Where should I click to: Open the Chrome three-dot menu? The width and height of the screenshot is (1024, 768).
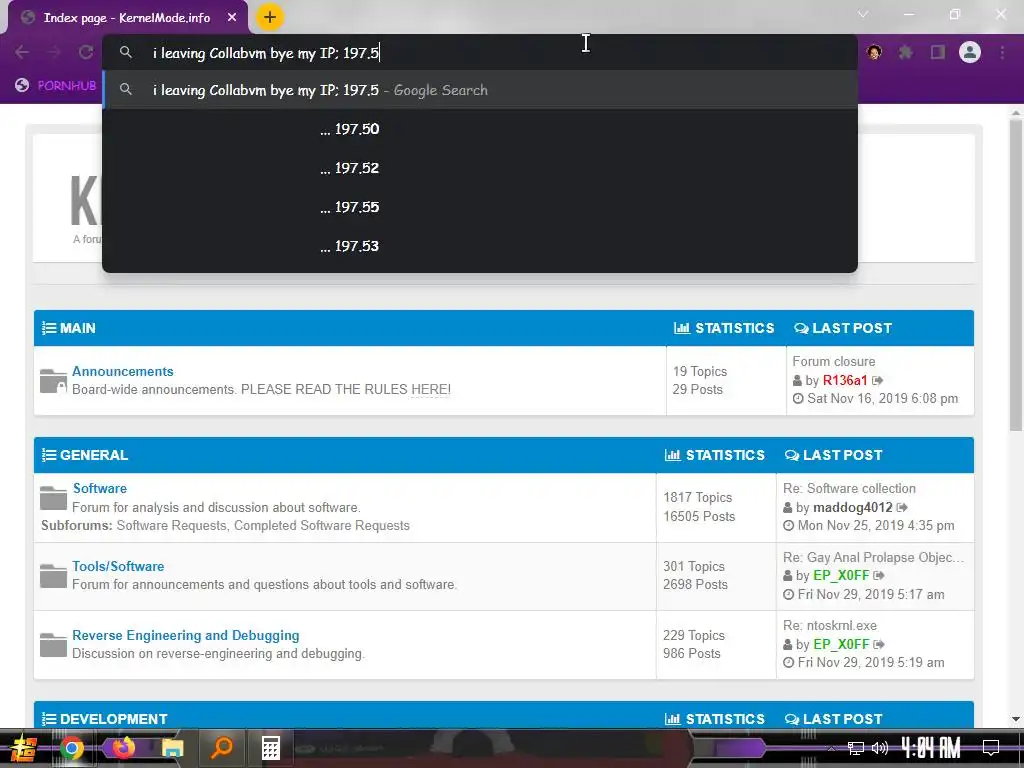point(1002,52)
